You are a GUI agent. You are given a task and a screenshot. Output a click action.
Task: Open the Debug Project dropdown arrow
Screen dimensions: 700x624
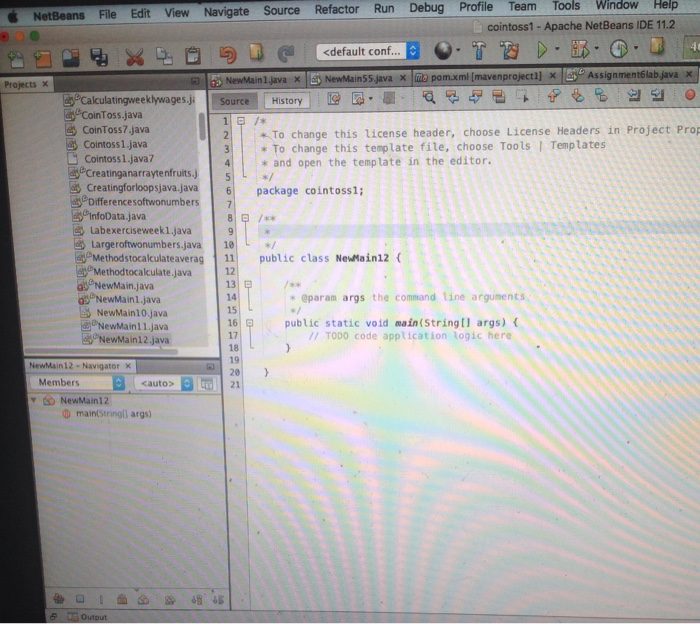click(x=596, y=48)
